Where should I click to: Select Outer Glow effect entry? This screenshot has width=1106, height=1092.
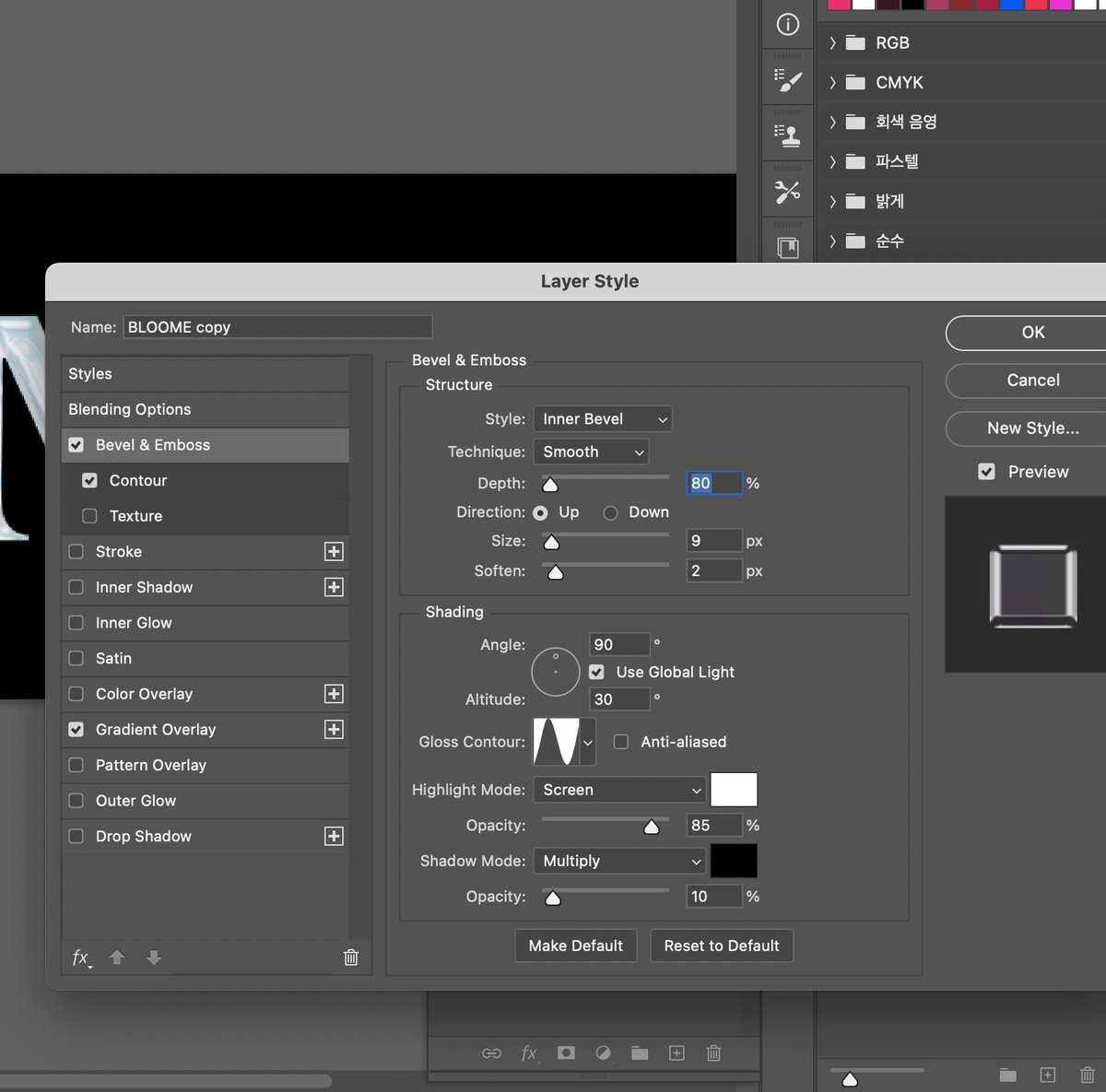pos(206,801)
